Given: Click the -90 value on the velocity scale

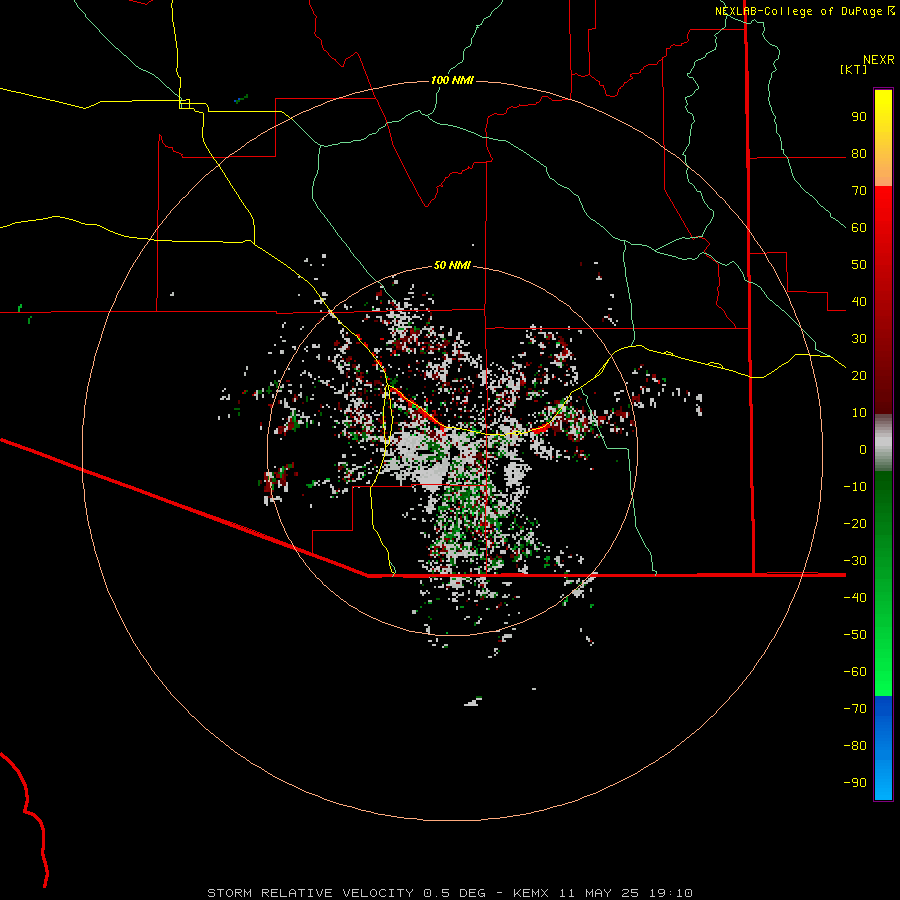Looking at the screenshot, I should tap(855, 782).
